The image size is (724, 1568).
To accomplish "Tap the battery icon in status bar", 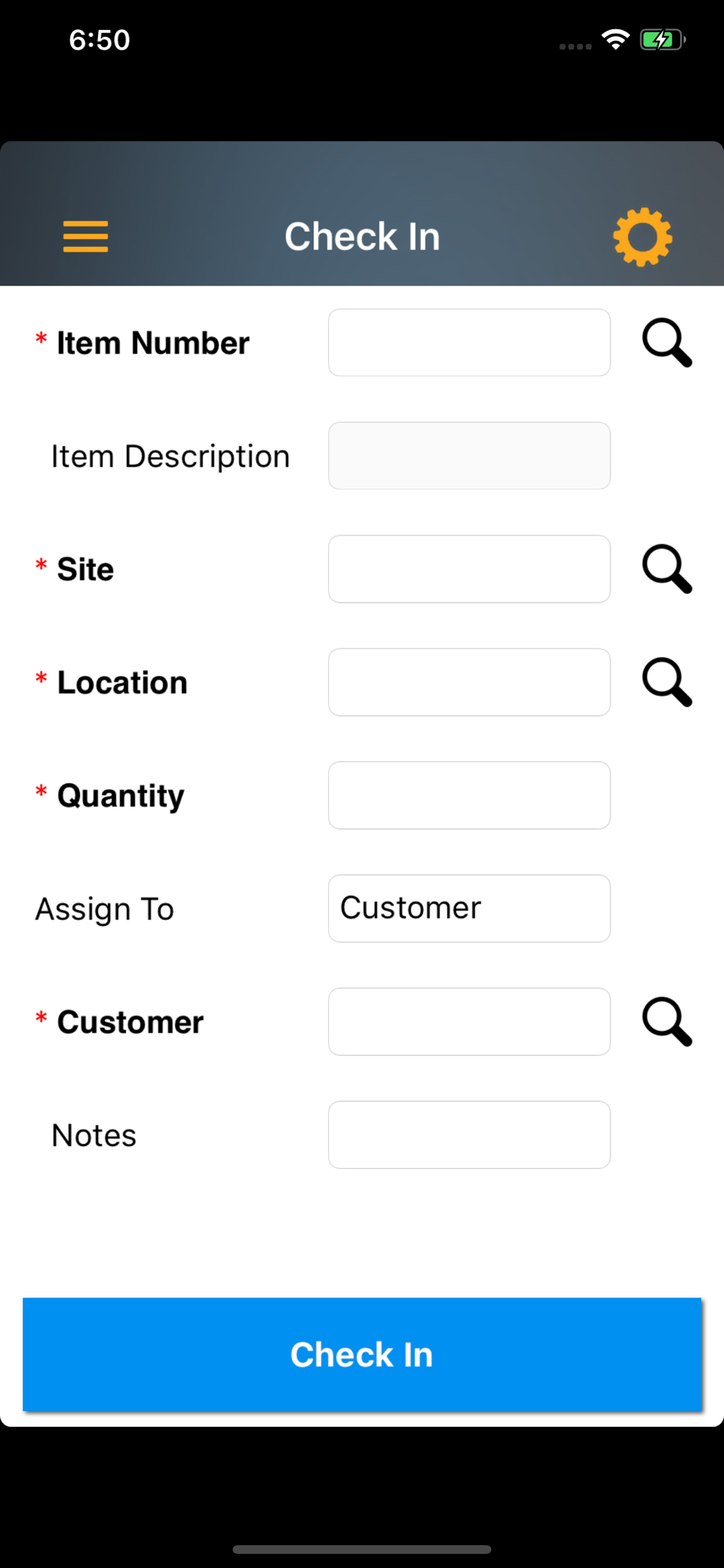I will 663,39.
